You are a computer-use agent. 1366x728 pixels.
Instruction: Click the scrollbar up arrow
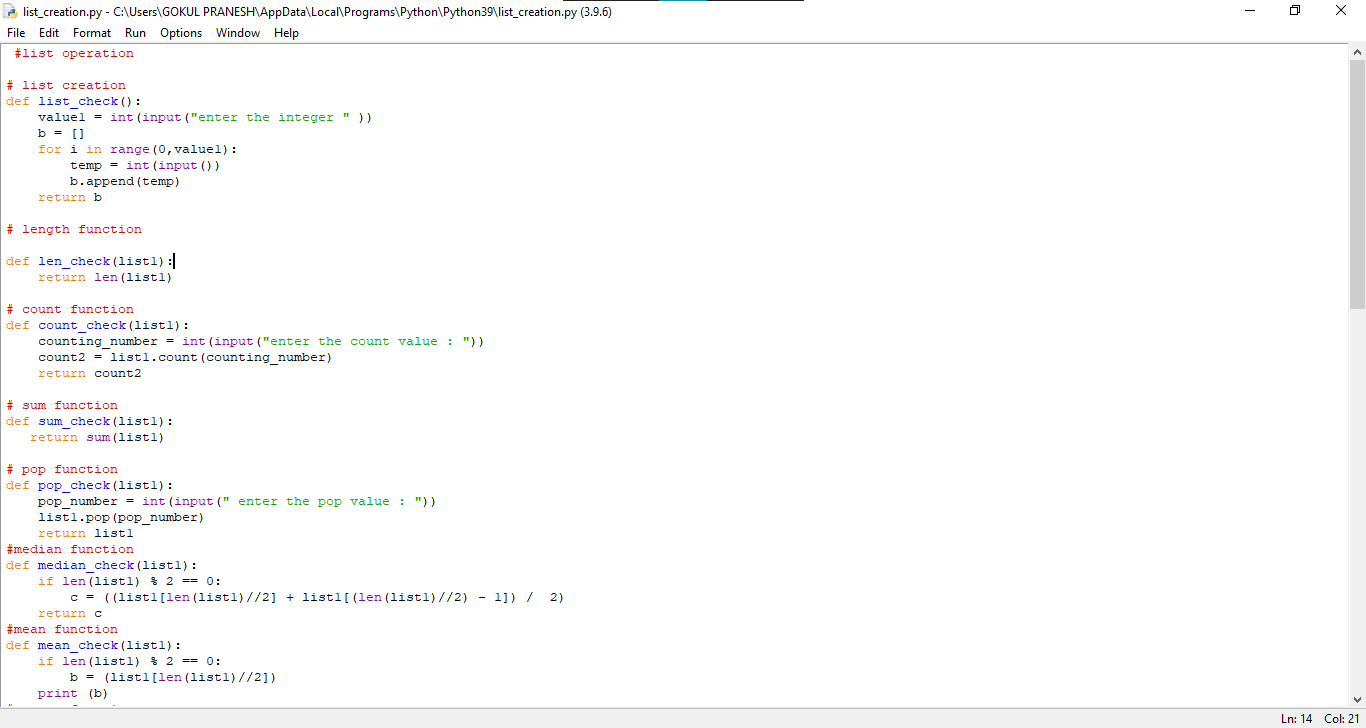pyautogui.click(x=1357, y=52)
